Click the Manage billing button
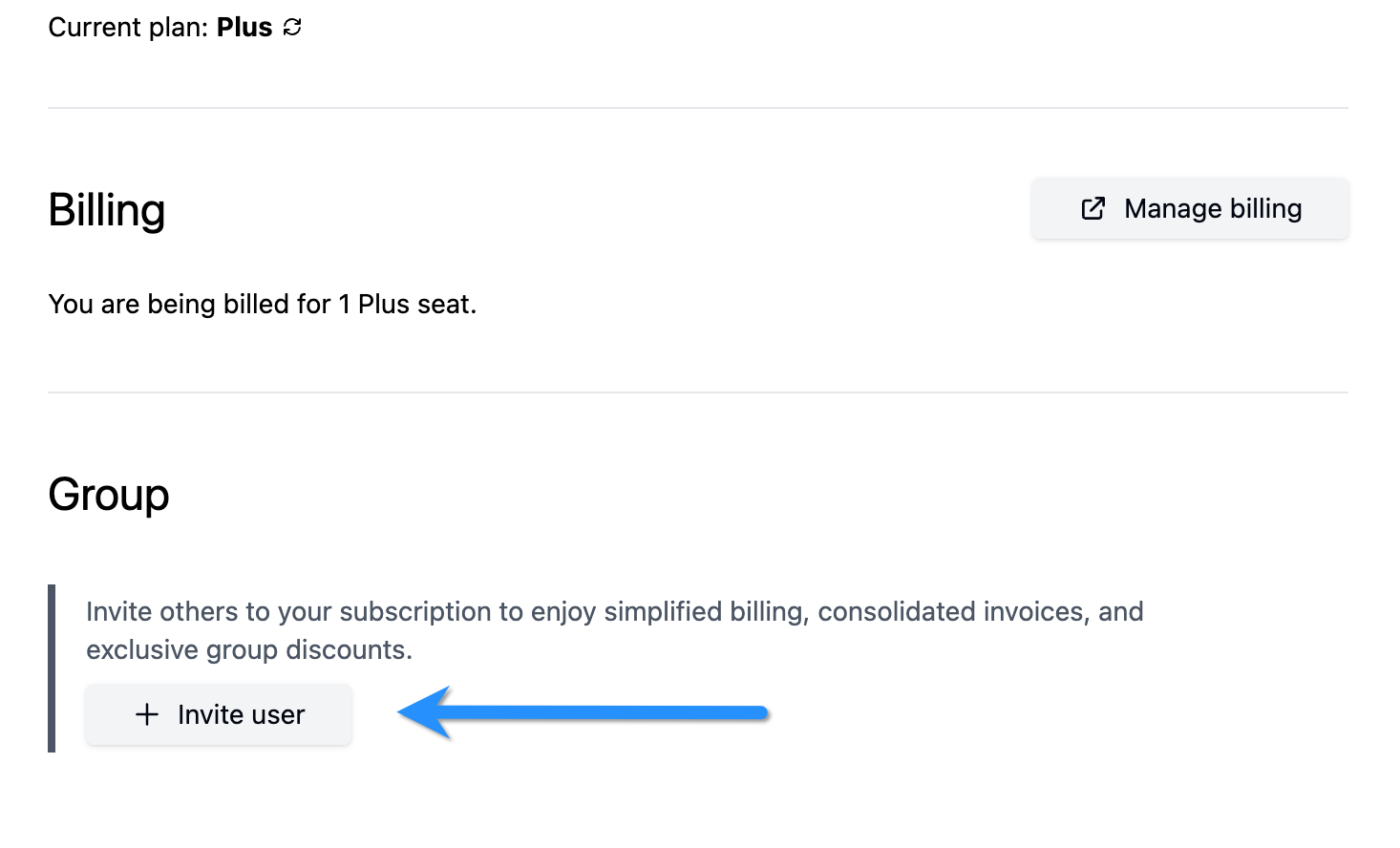This screenshot has height=848, width=1400. point(1190,208)
